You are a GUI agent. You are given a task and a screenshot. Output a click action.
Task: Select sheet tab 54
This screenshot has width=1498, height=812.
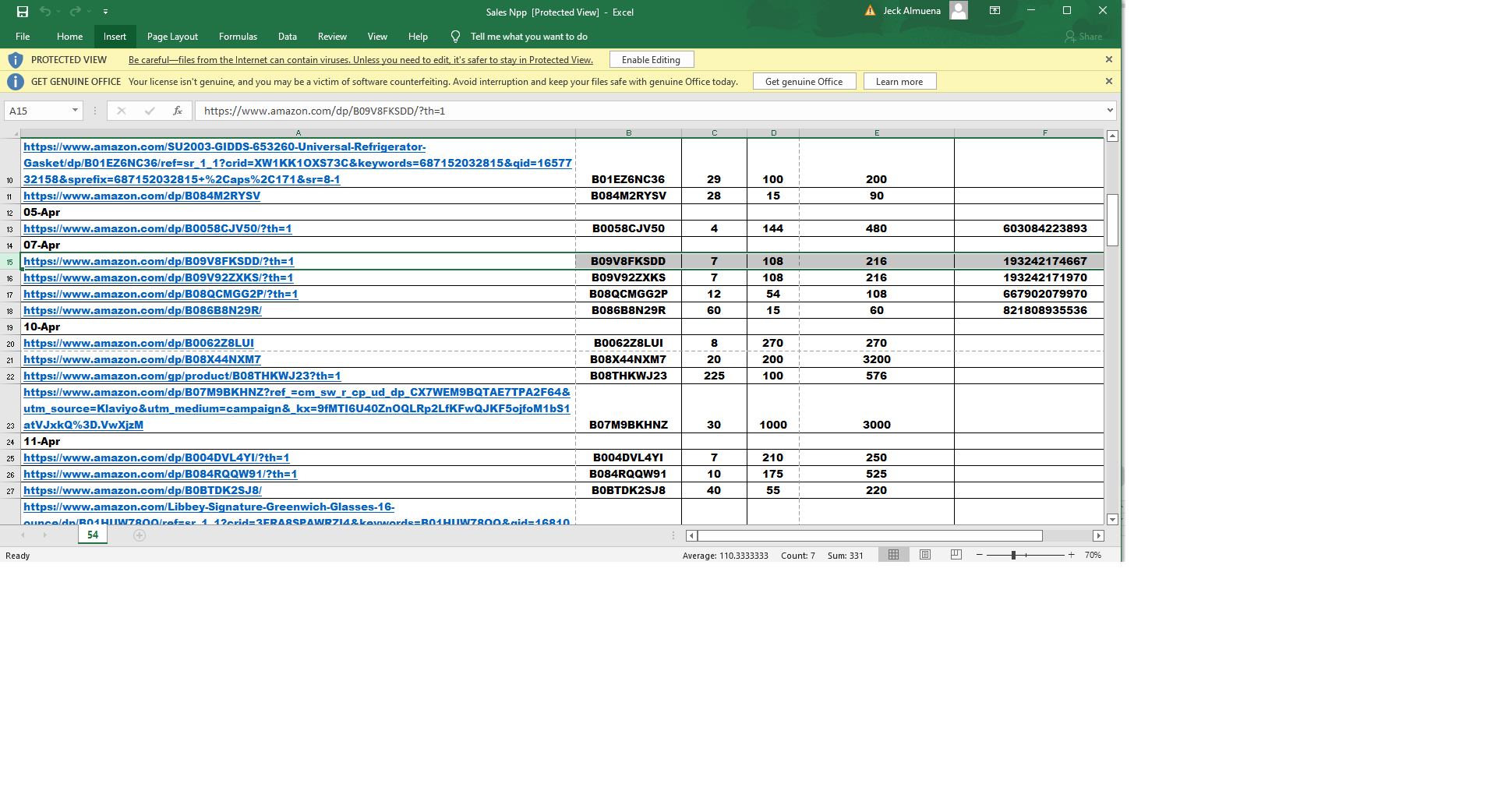coord(93,535)
